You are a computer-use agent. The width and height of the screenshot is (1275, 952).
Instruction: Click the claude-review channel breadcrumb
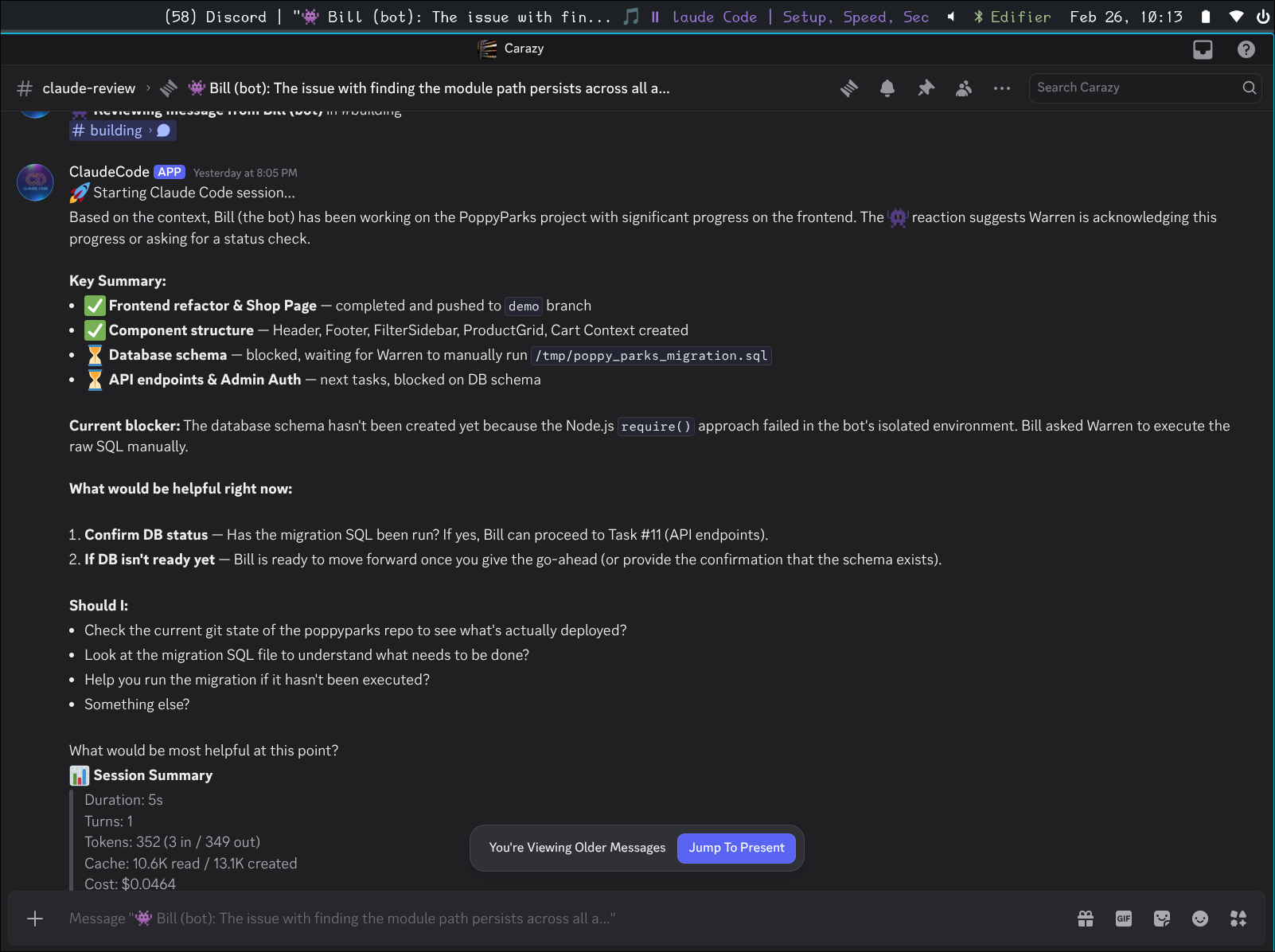[x=88, y=88]
